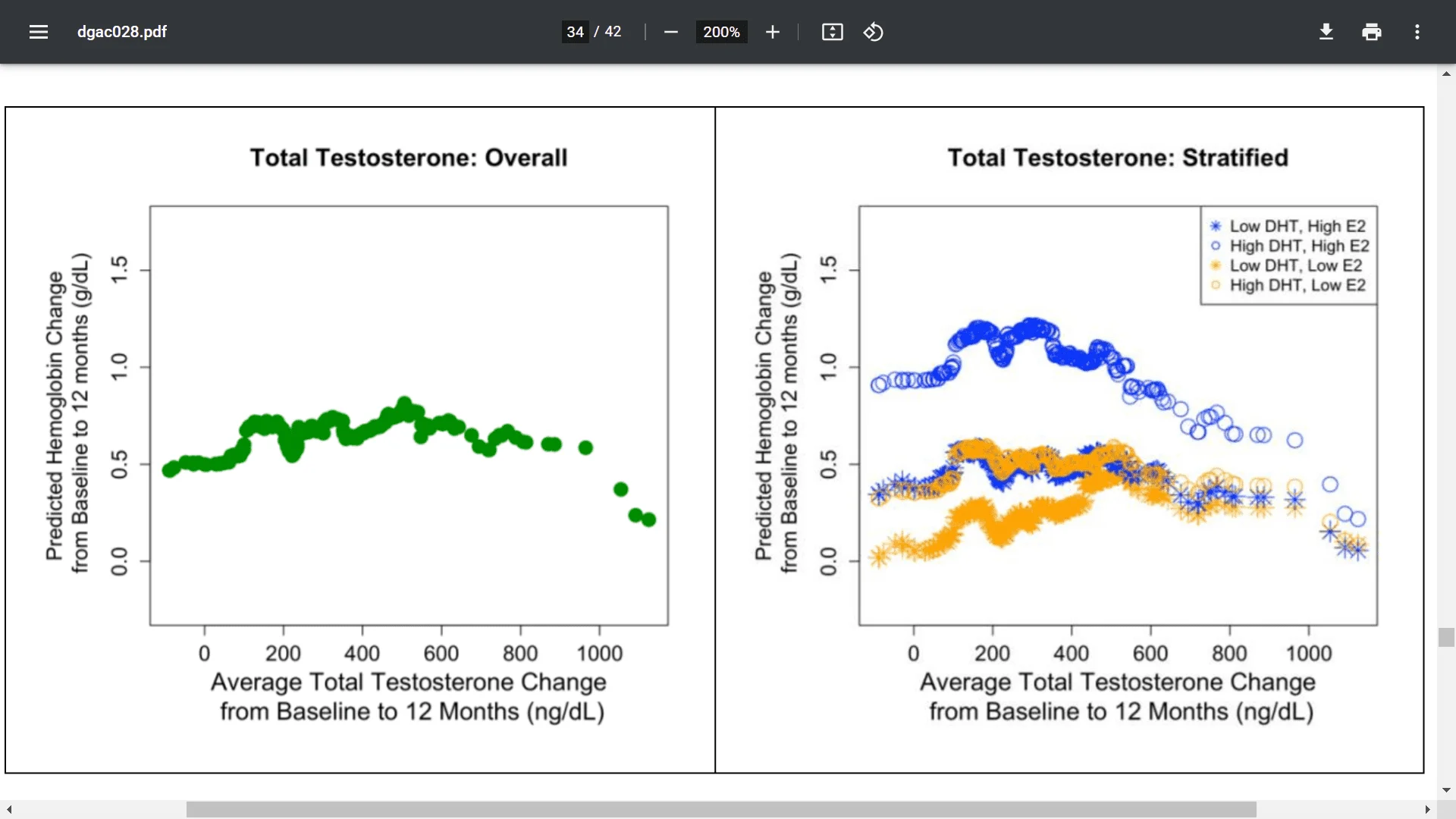Click the horizontal scrollbar thumb
Image resolution: width=1456 pixels, height=819 pixels.
pyautogui.click(x=721, y=810)
